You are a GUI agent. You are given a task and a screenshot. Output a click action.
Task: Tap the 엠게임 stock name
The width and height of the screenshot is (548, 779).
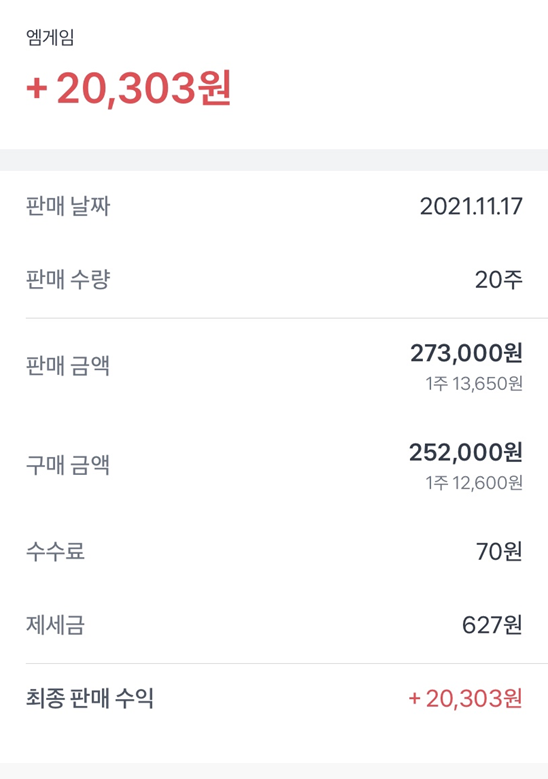click(x=50, y=38)
